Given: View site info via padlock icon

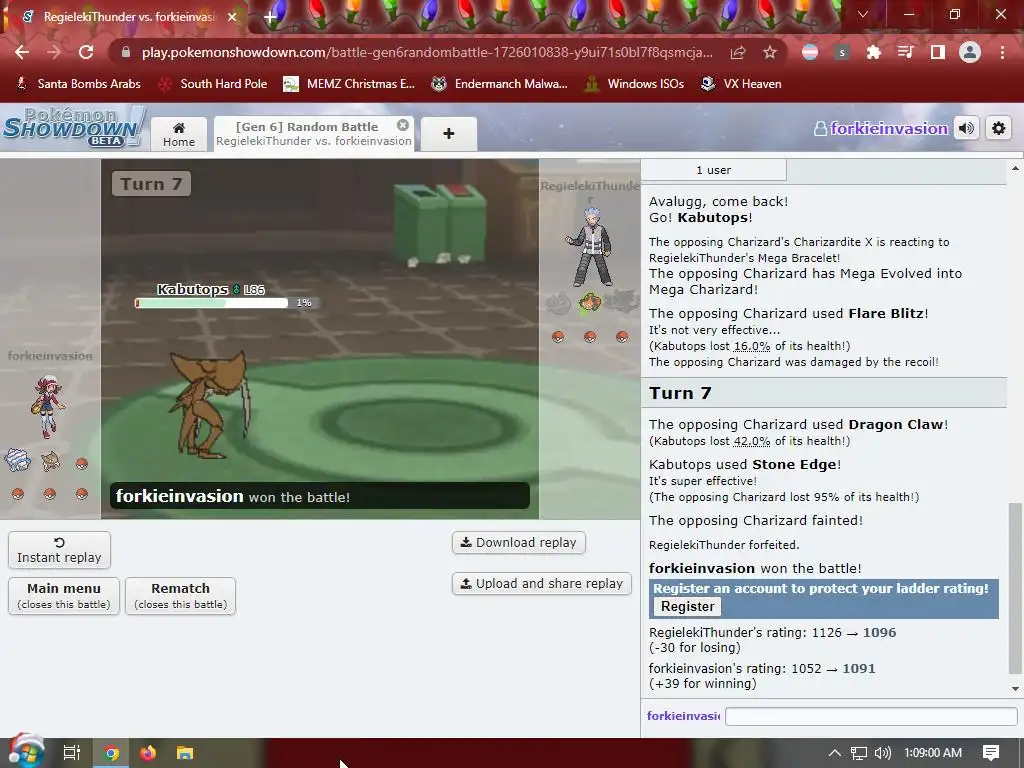Looking at the screenshot, I should point(126,52).
